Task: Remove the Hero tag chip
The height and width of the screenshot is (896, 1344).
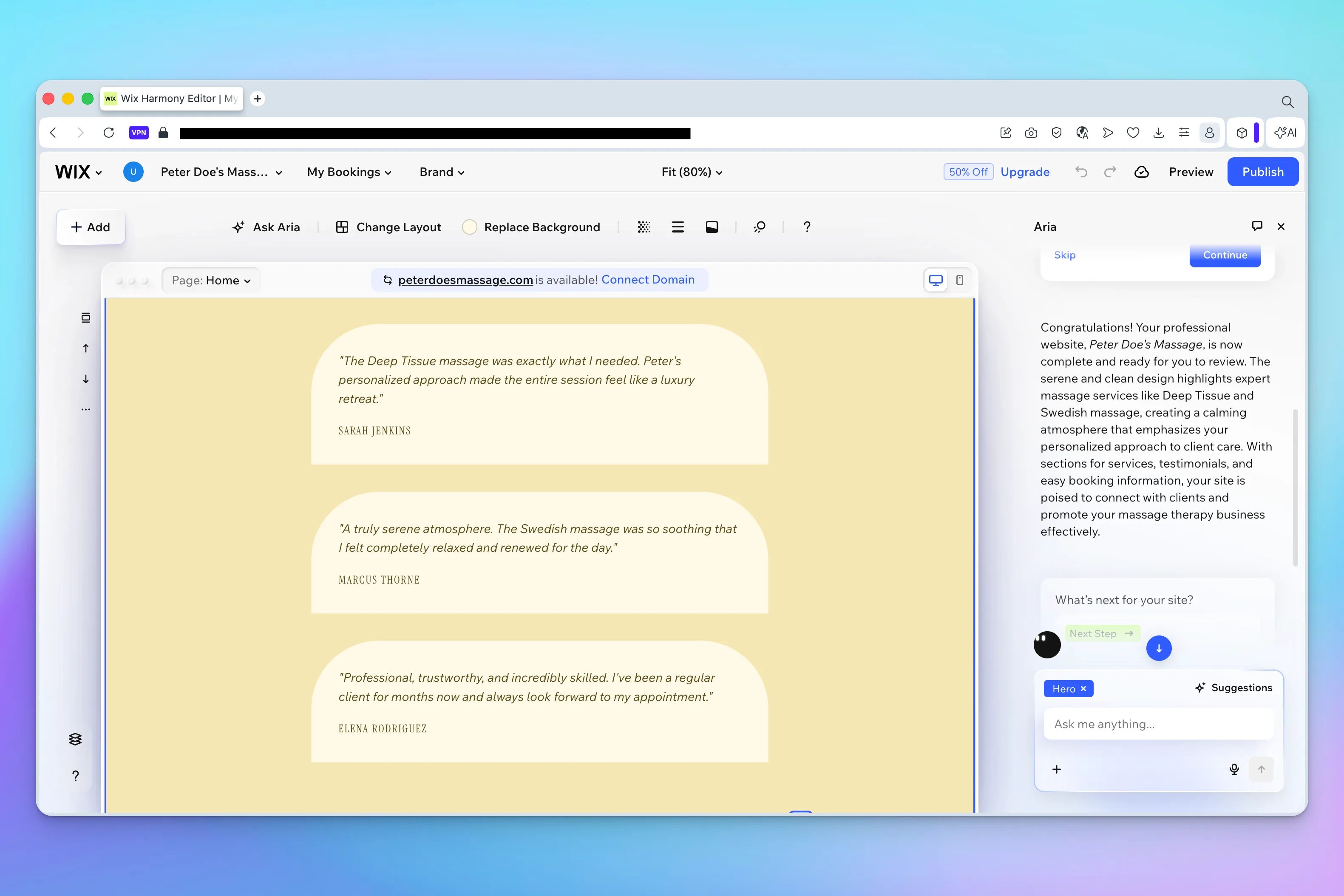Action: point(1083,689)
